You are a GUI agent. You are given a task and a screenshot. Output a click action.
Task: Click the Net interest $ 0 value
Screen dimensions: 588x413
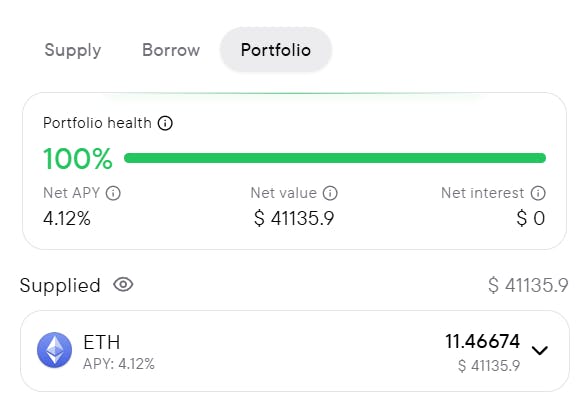531,218
